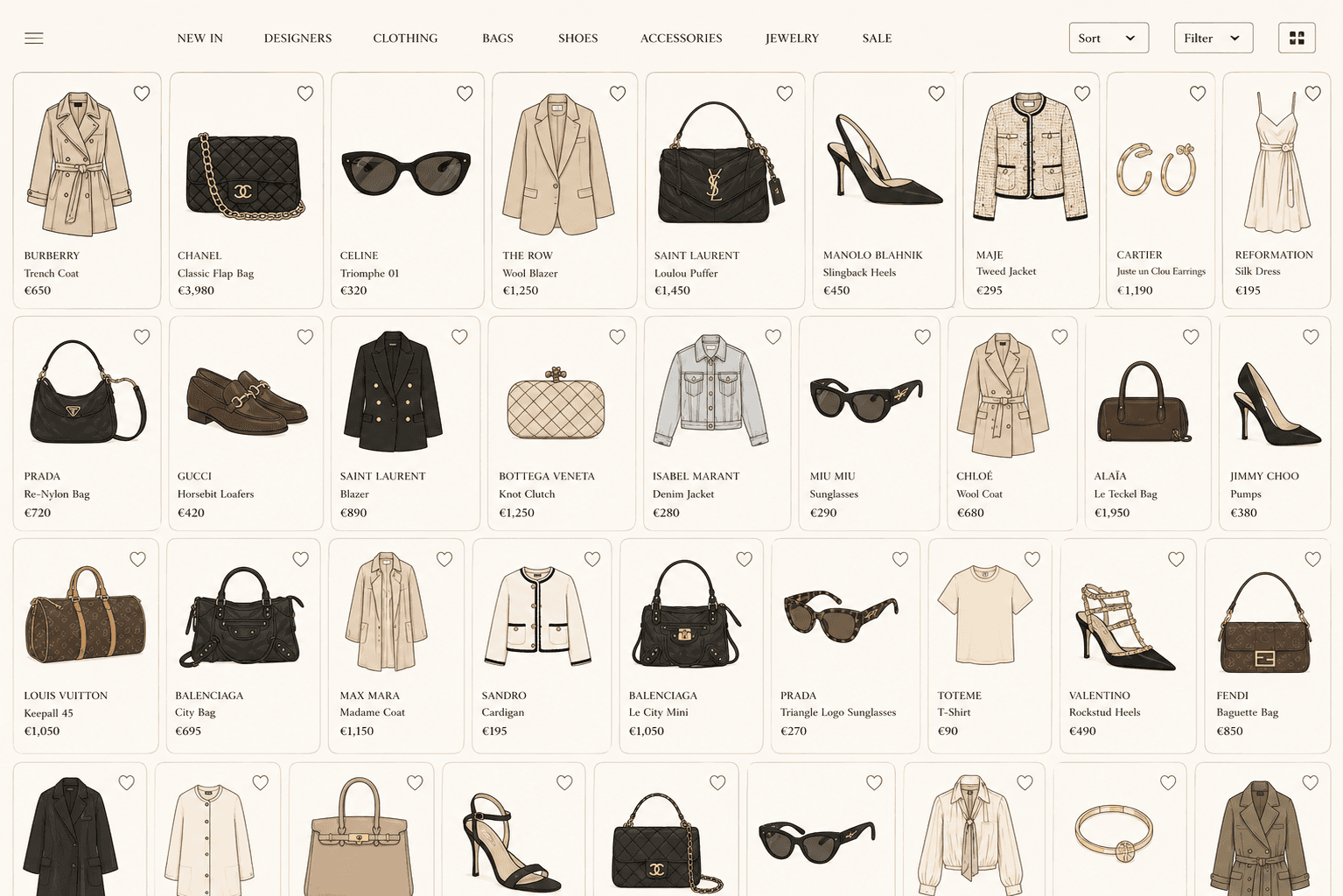1343x896 pixels.
Task: Open the SHOES menu item
Action: coord(578,38)
